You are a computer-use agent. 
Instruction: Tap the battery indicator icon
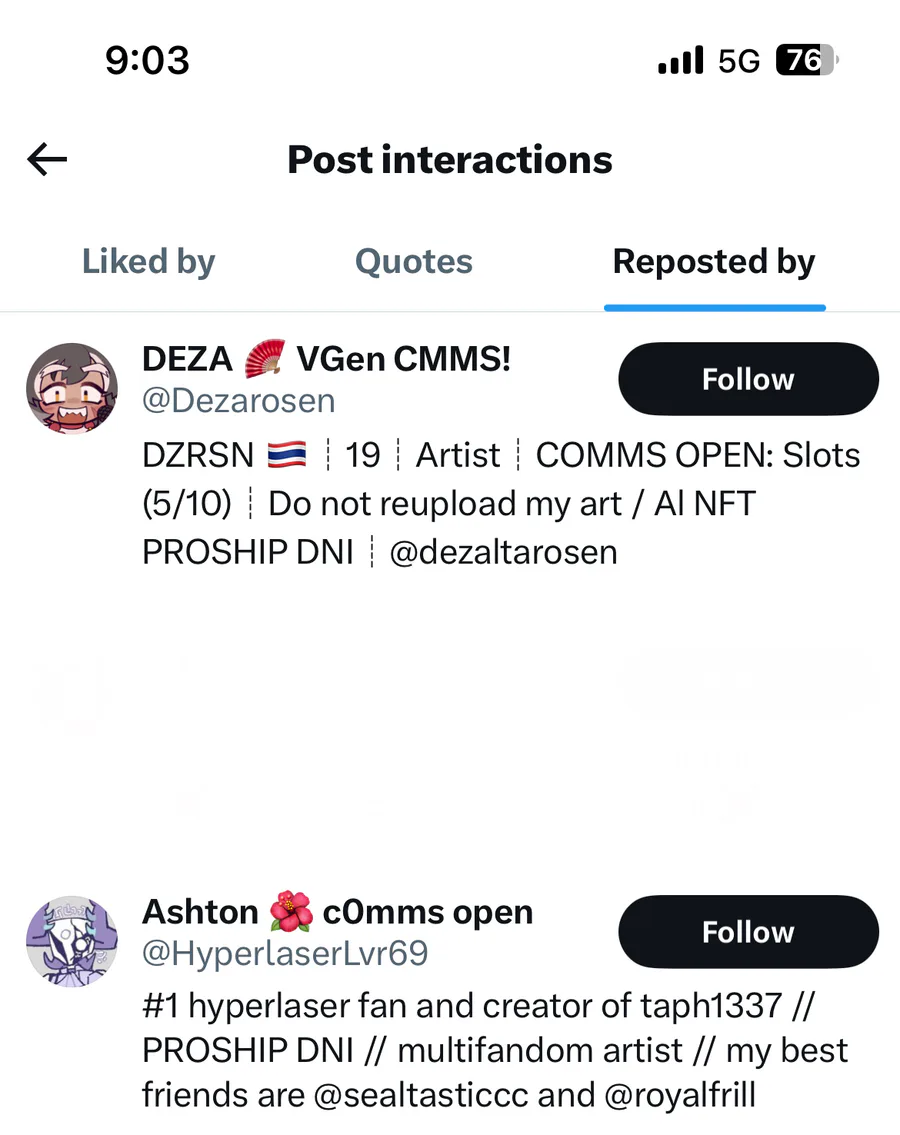coord(807,60)
